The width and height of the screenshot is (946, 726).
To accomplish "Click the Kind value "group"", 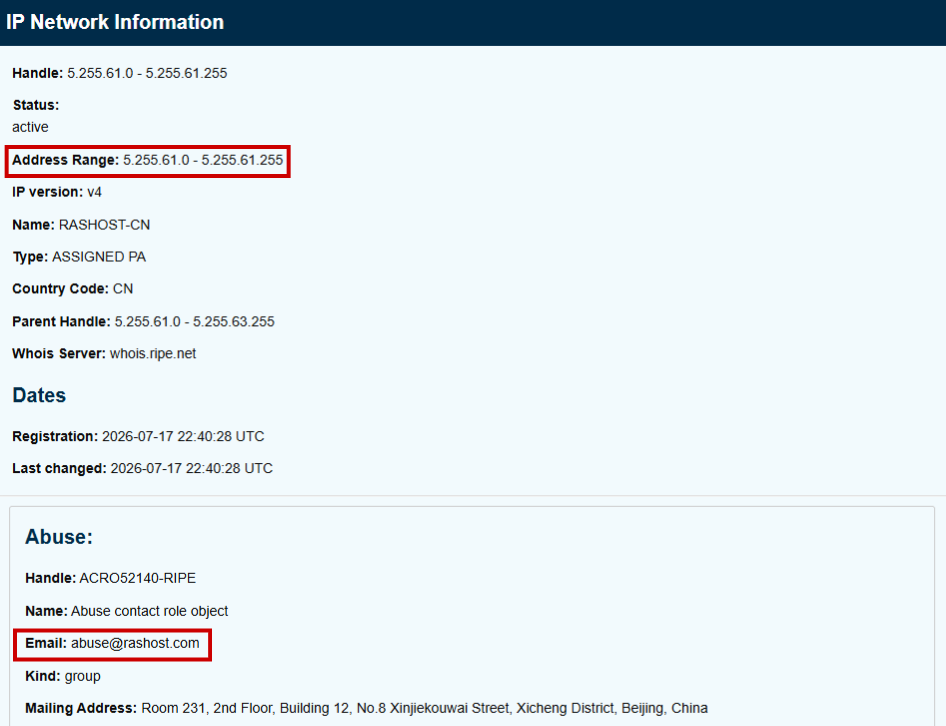I will click(83, 677).
